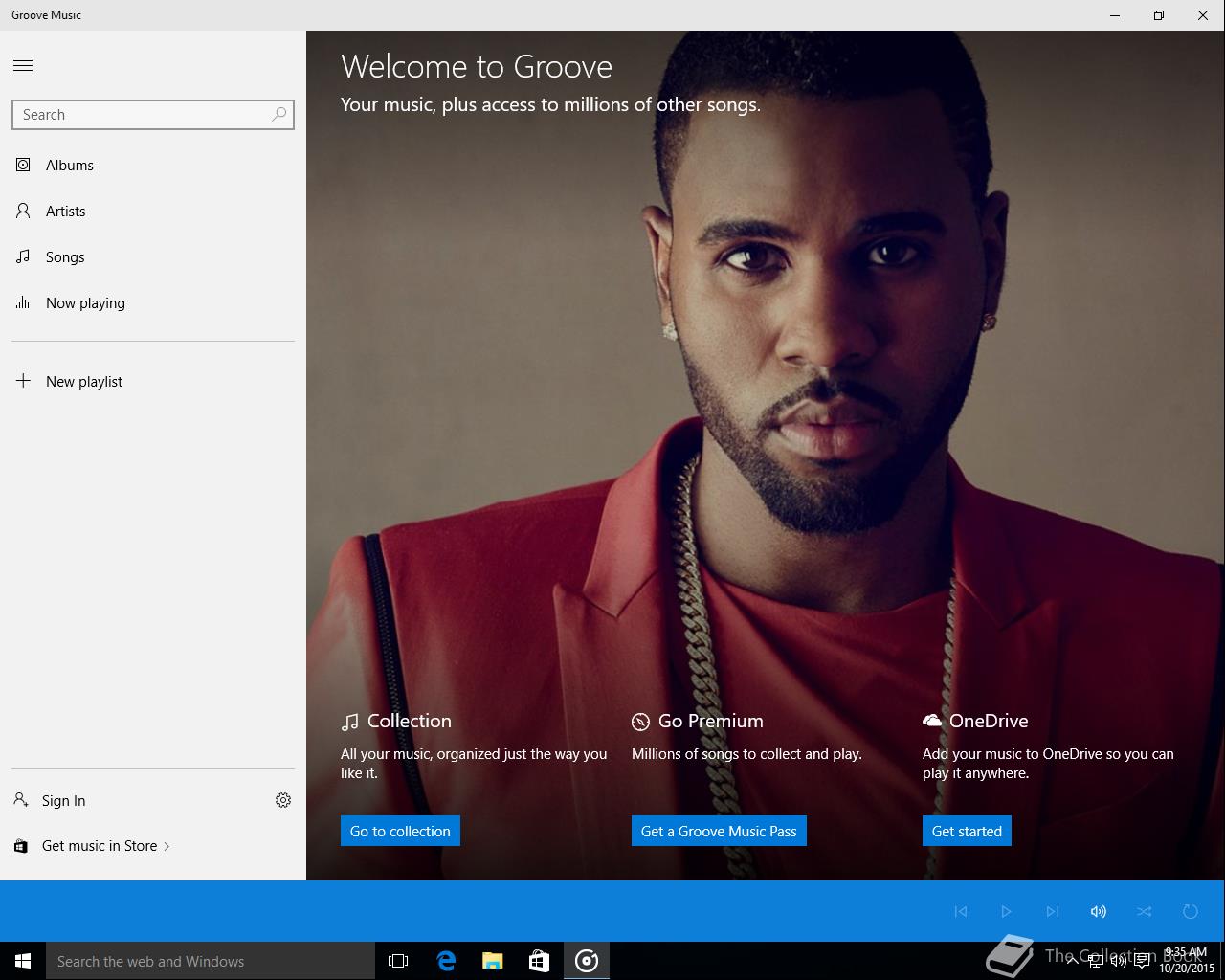
Task: Toggle repeat playback
Action: point(1190,911)
